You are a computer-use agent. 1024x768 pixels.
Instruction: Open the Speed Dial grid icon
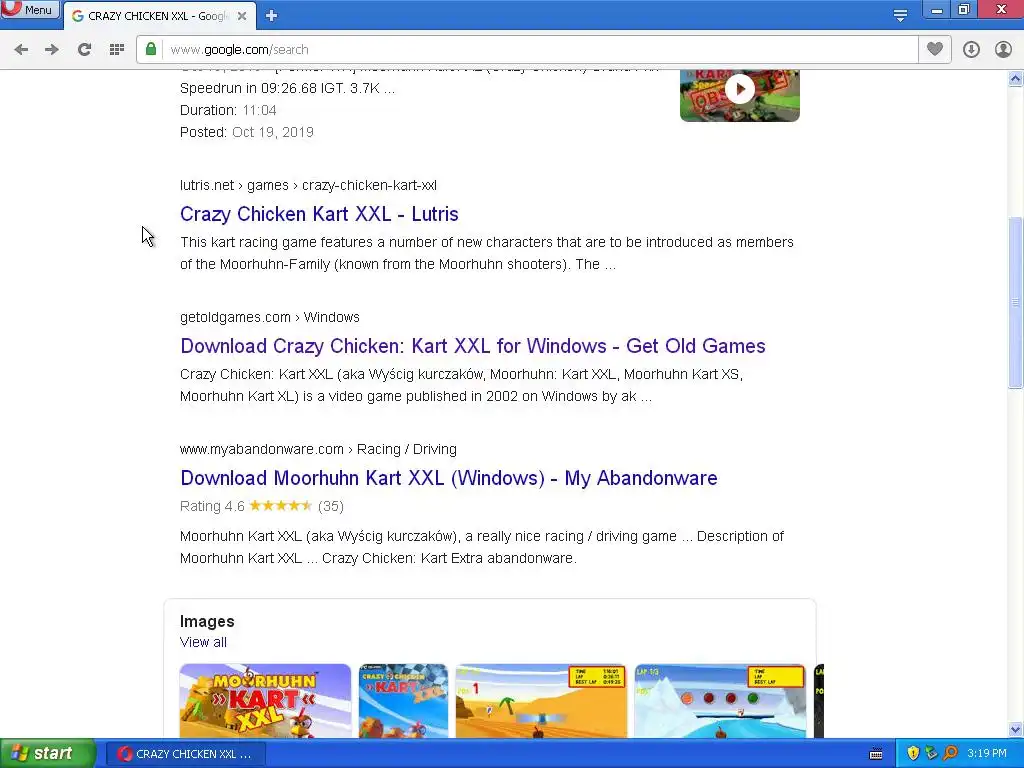(x=117, y=50)
